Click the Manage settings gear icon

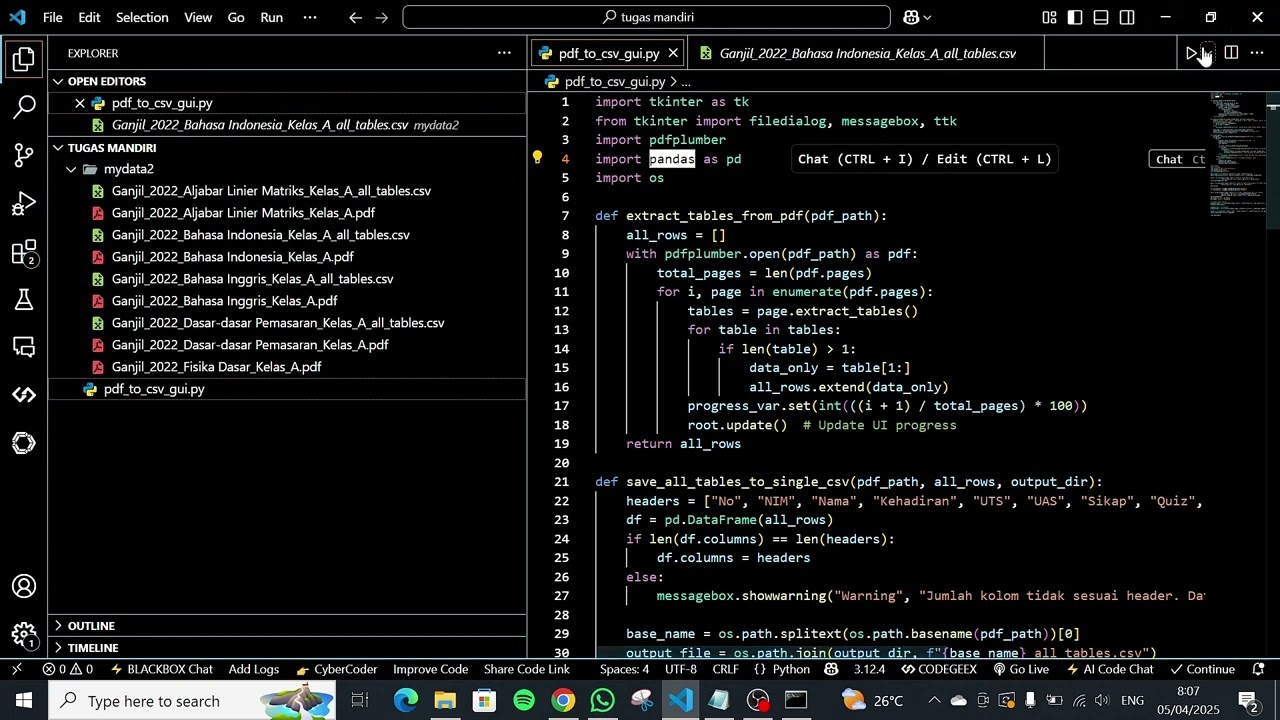point(24,634)
